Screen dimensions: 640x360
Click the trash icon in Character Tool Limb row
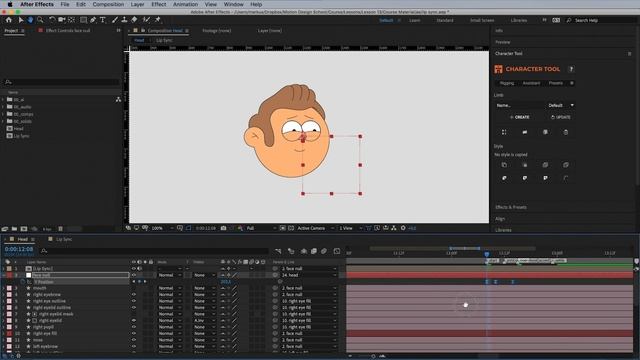coord(566,132)
